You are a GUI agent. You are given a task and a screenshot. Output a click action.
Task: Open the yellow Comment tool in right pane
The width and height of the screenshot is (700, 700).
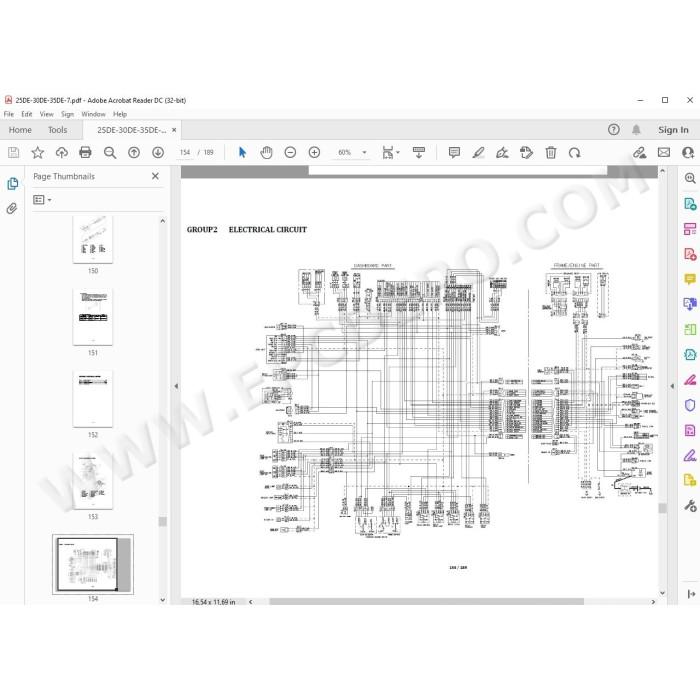690,279
